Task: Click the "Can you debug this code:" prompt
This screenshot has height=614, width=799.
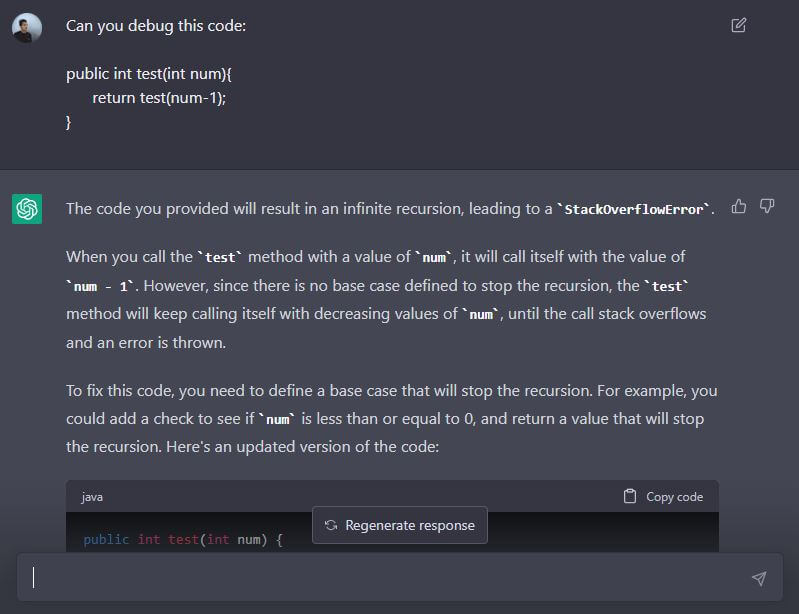Action: (156, 26)
